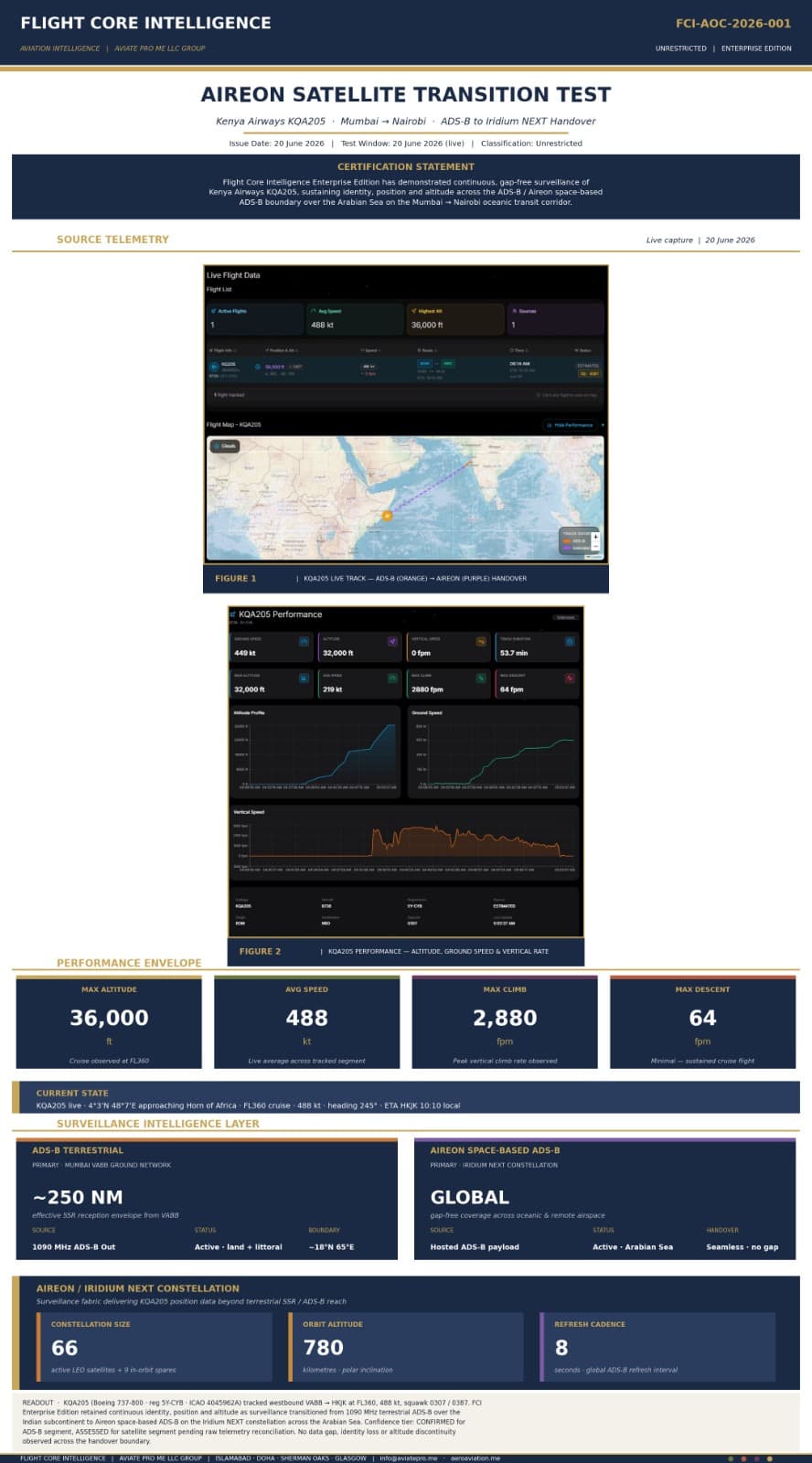The image size is (812, 1463).
Task: Expand the dropdown arrow next to Hide Performance
Action: [x=604, y=425]
